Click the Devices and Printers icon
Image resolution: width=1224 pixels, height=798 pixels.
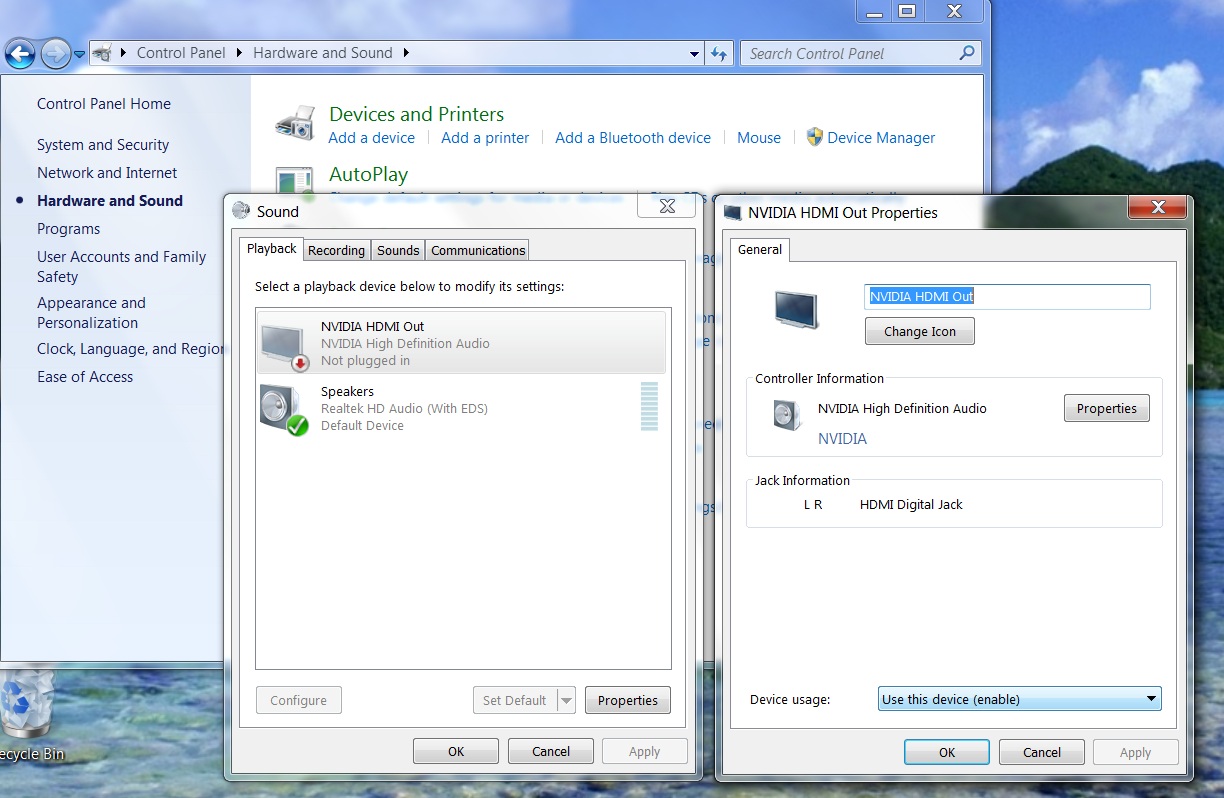(295, 124)
